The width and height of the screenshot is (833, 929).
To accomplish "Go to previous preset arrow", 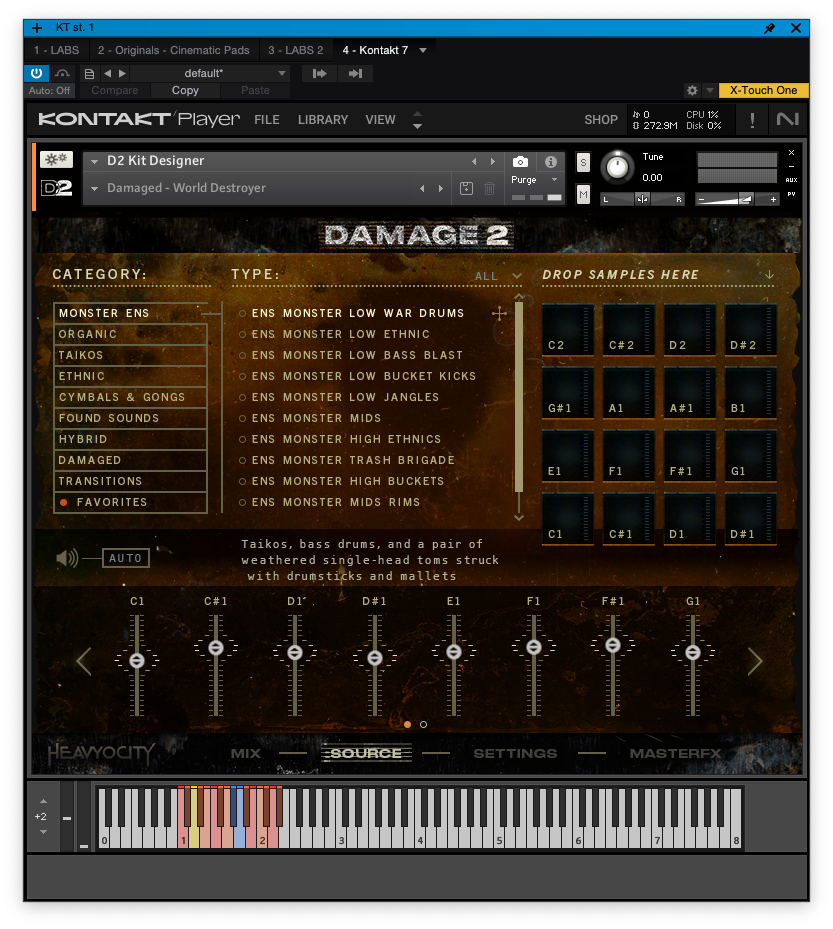I will point(108,73).
